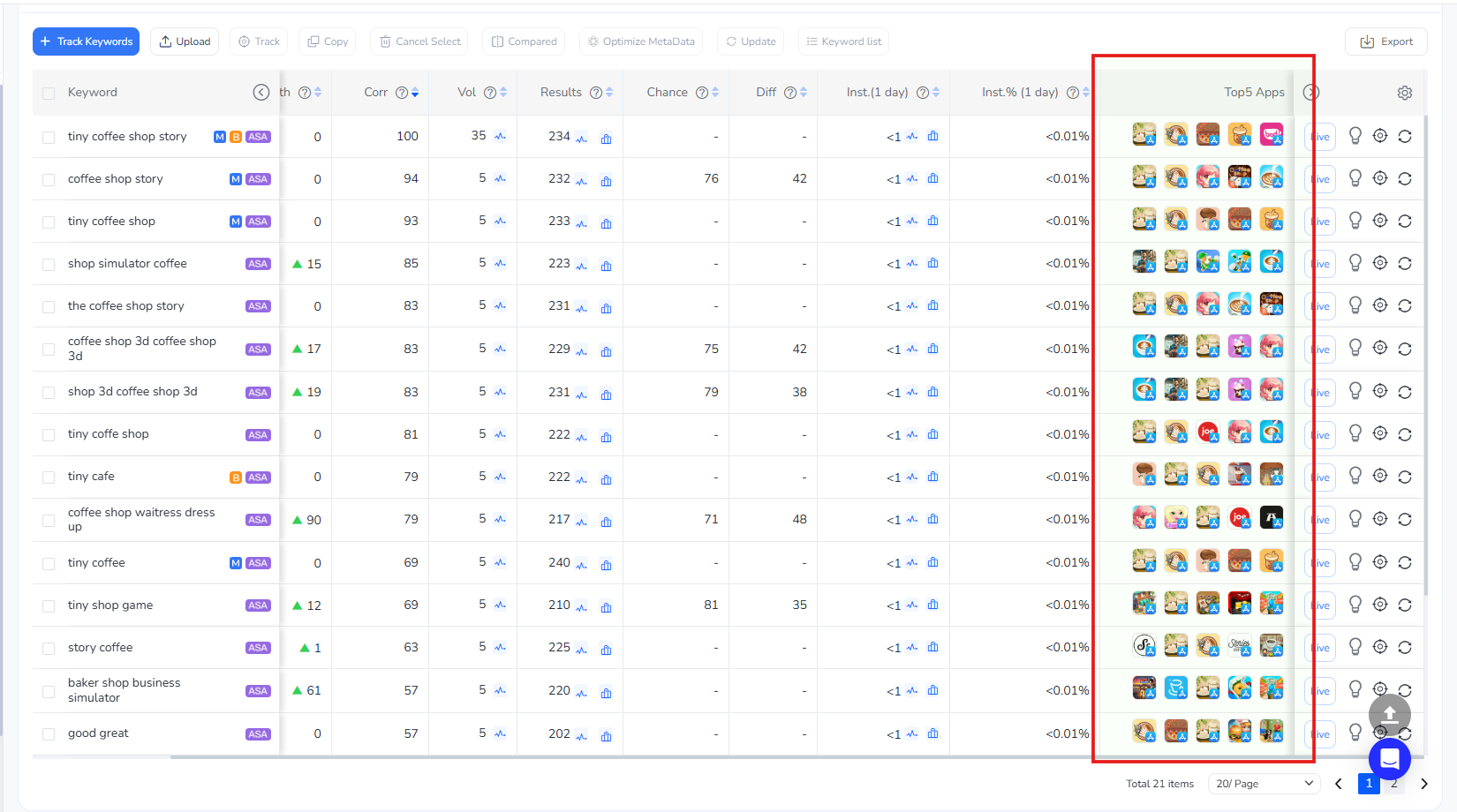Click the market icon next to Results 234
This screenshot has width=1457, height=812.
(606, 138)
